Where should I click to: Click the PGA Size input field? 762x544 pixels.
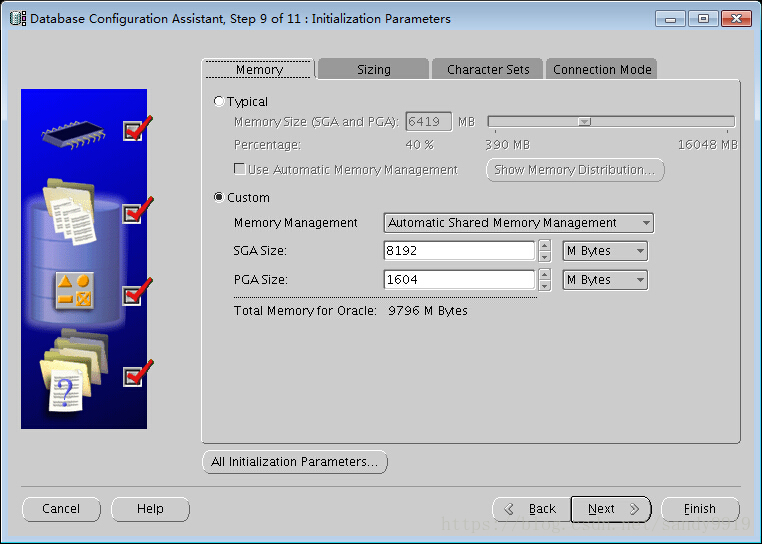pyautogui.click(x=459, y=280)
